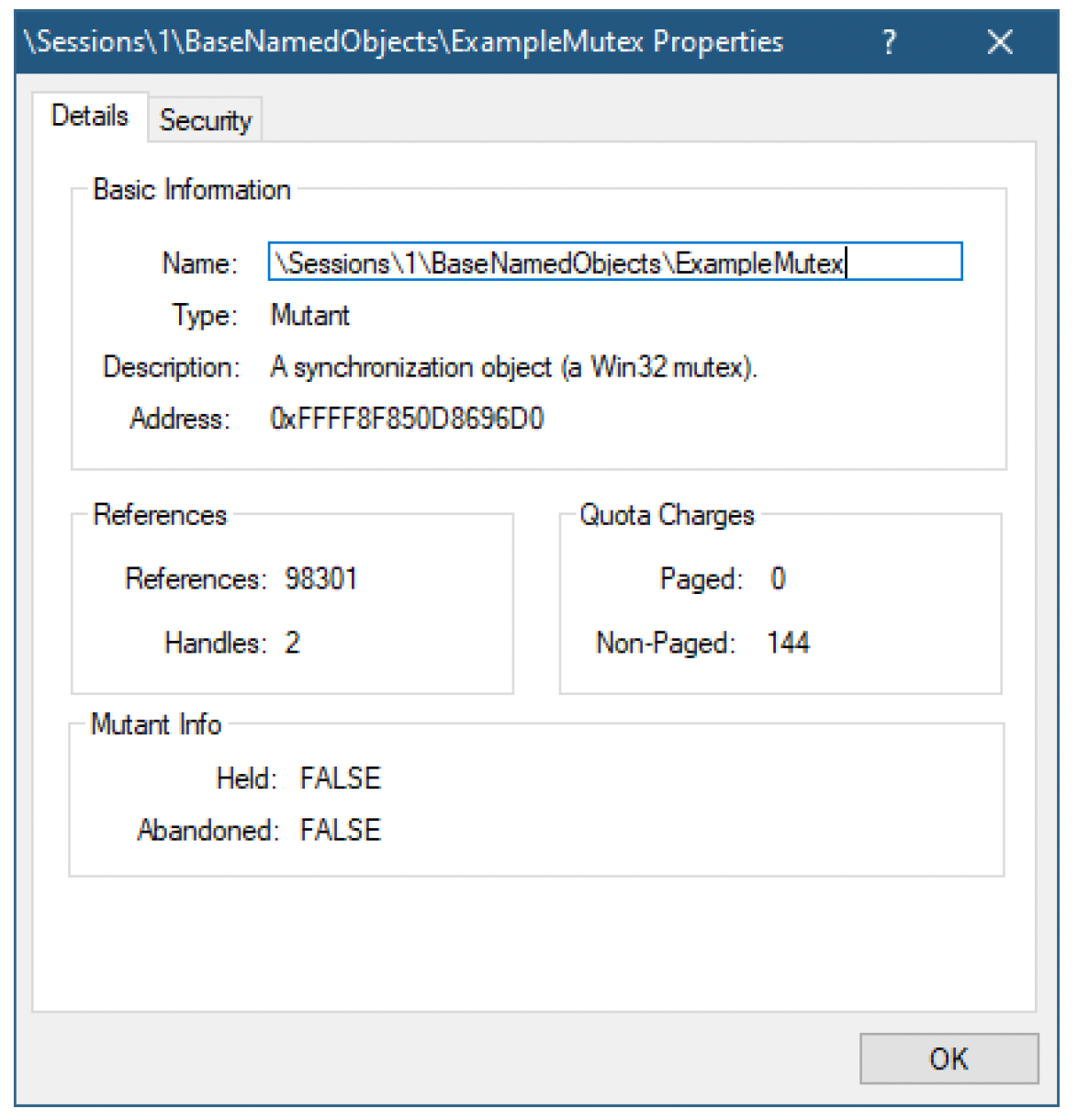Click the Handles count value 2
1078x1120 pixels.
tap(292, 643)
